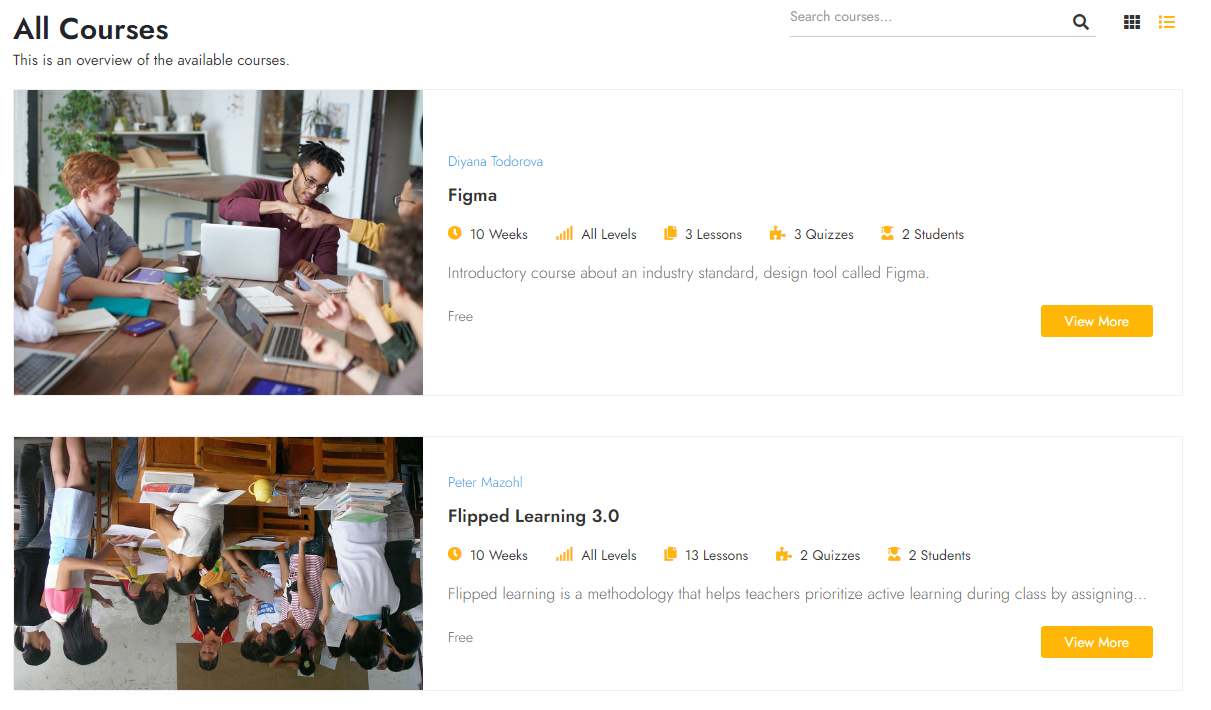This screenshot has height=710, width=1211.
Task: Click View More for Flipped Learning 3.0
Action: pos(1096,642)
